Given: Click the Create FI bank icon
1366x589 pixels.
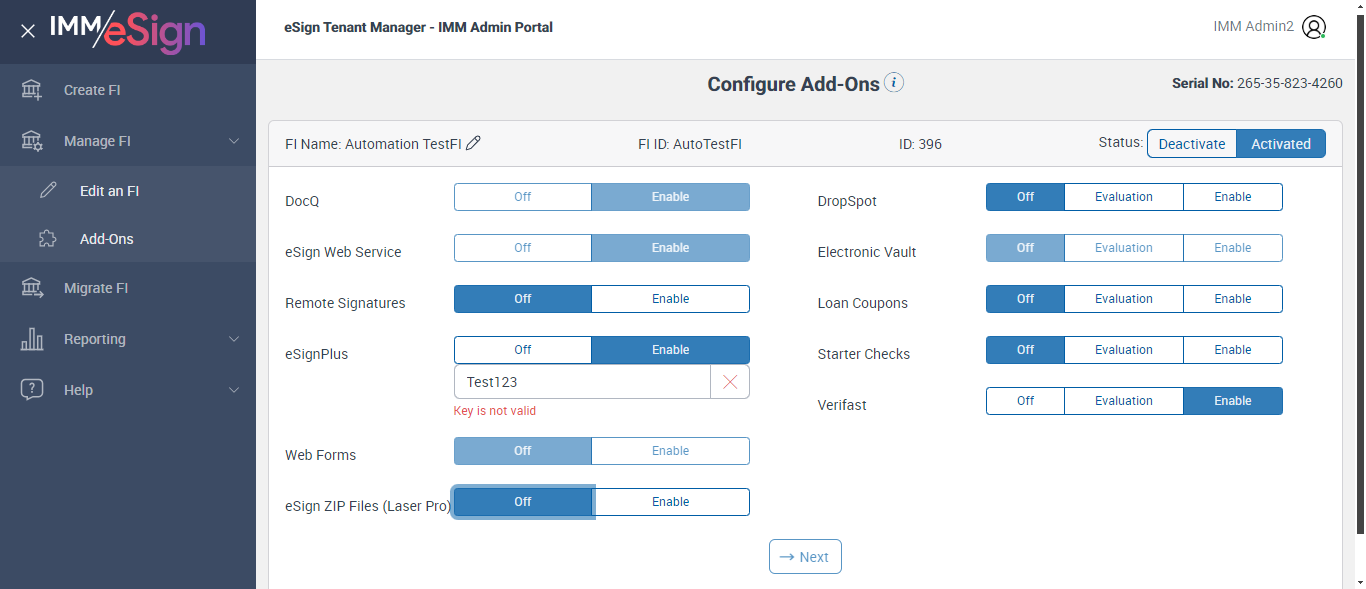Looking at the screenshot, I should [x=32, y=90].
